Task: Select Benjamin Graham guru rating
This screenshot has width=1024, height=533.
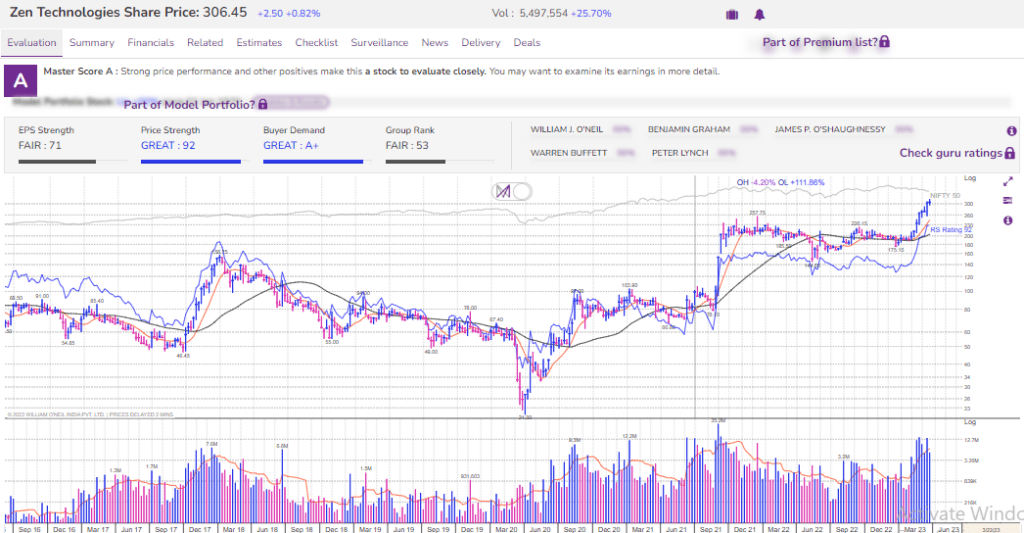Action: [x=689, y=129]
